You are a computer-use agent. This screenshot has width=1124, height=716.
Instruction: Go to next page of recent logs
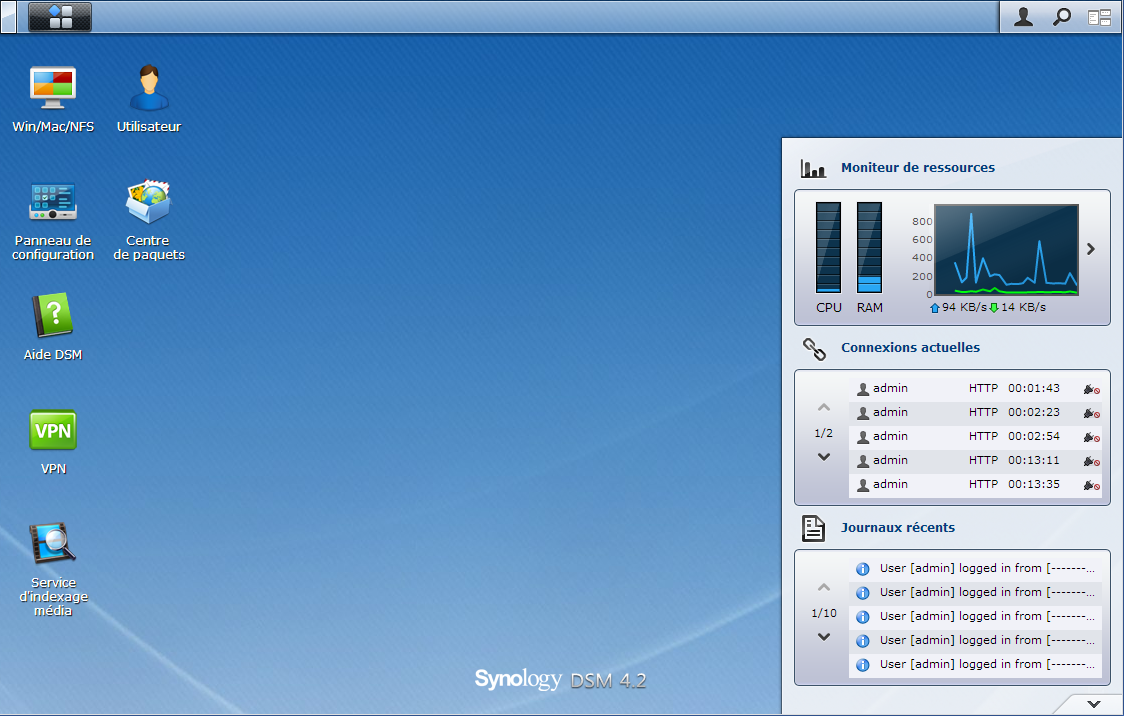[824, 637]
